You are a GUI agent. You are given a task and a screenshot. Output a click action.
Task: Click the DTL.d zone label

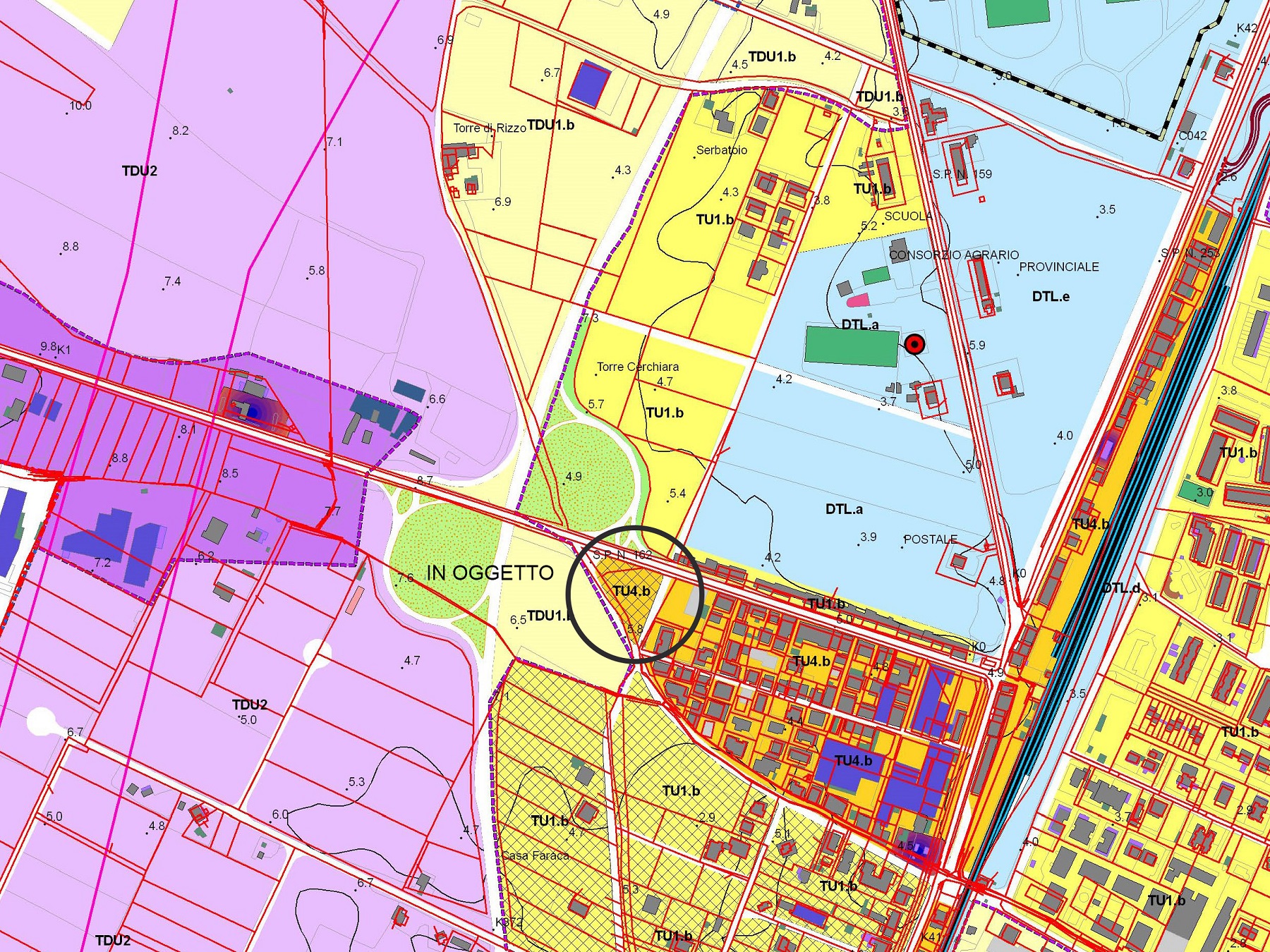[x=1121, y=587]
